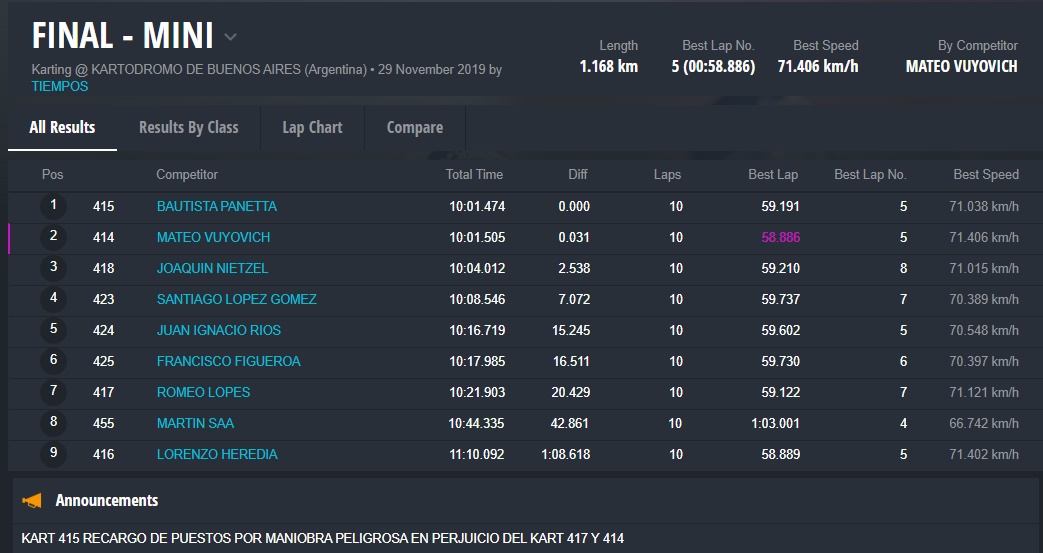Open SANTIAGO LOPEZ GOMEZ profile
The height and width of the screenshot is (553, 1043).
click(236, 299)
